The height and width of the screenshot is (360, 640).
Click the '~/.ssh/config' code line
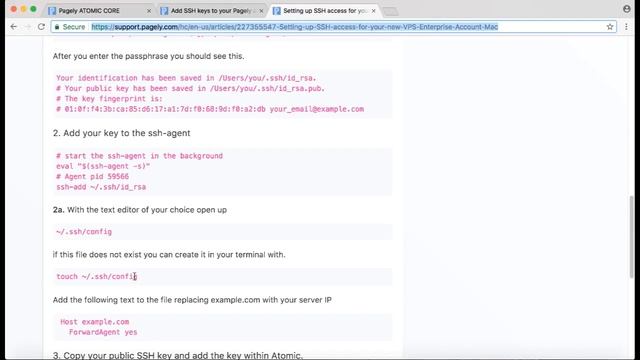pyautogui.click(x=84, y=232)
